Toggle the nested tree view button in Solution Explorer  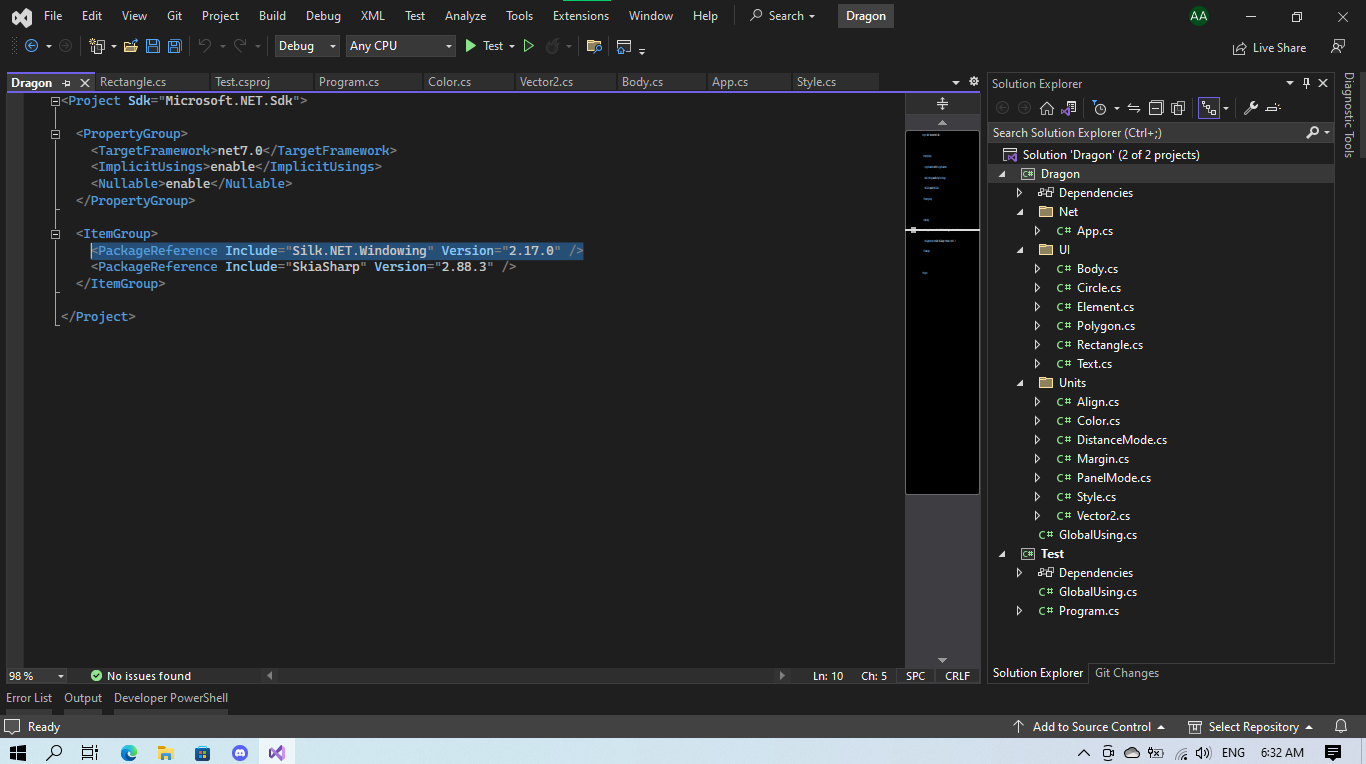[1208, 108]
